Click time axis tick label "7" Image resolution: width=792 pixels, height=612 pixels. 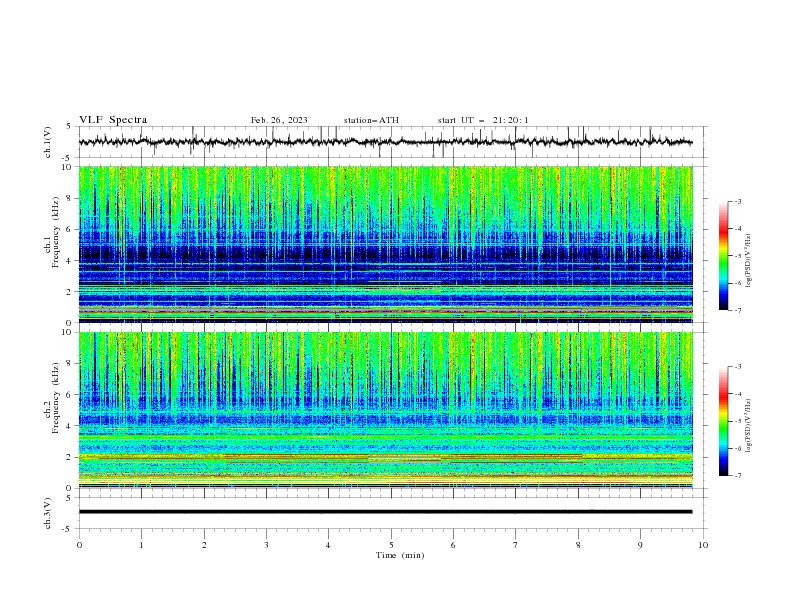click(516, 545)
